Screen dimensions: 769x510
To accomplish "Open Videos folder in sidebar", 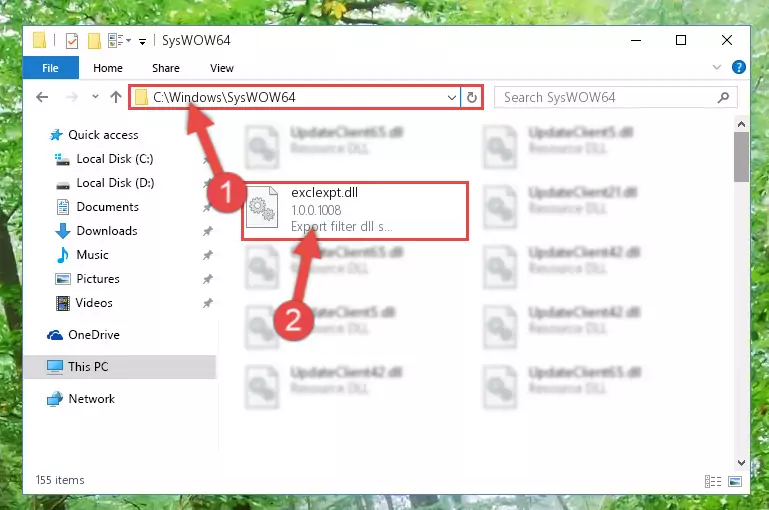I will (x=94, y=303).
